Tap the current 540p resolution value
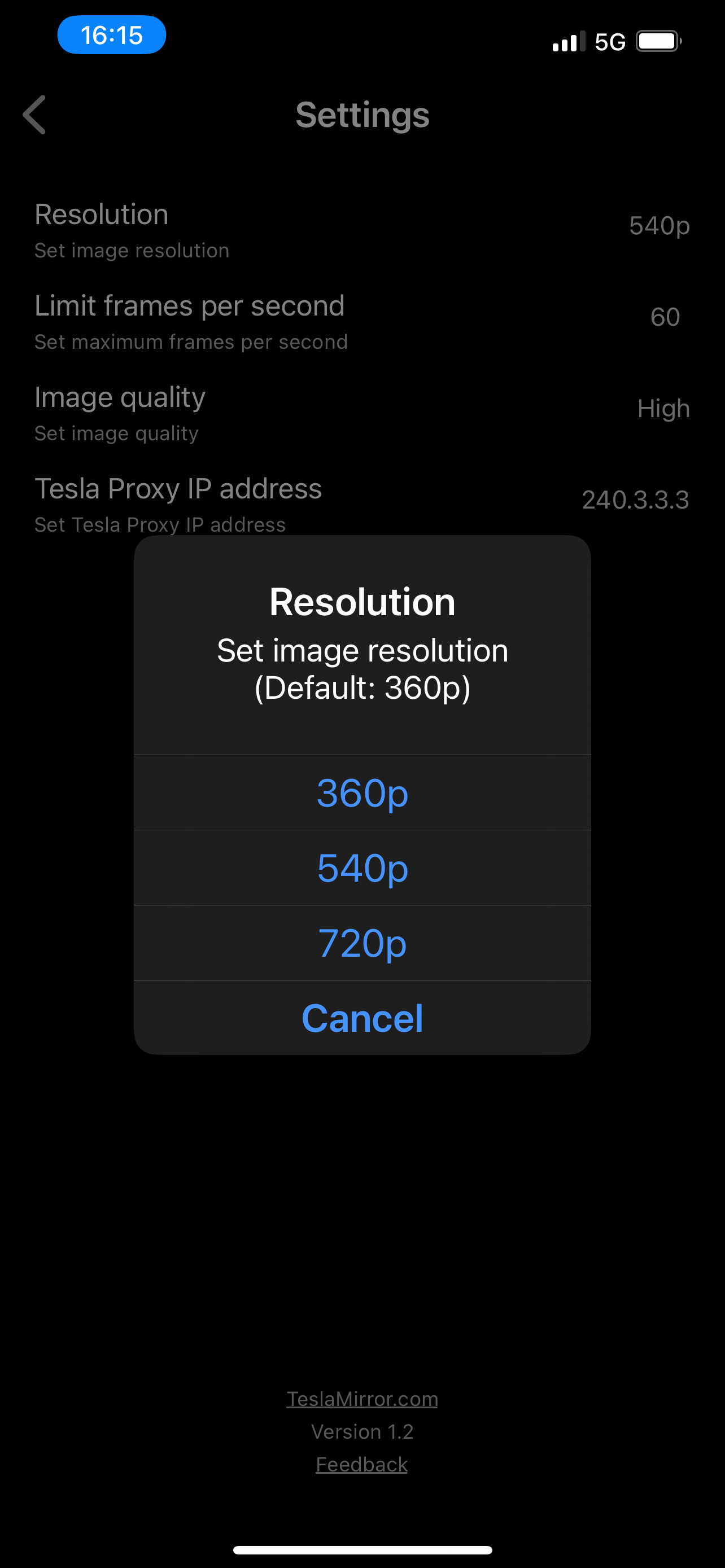 point(658,226)
